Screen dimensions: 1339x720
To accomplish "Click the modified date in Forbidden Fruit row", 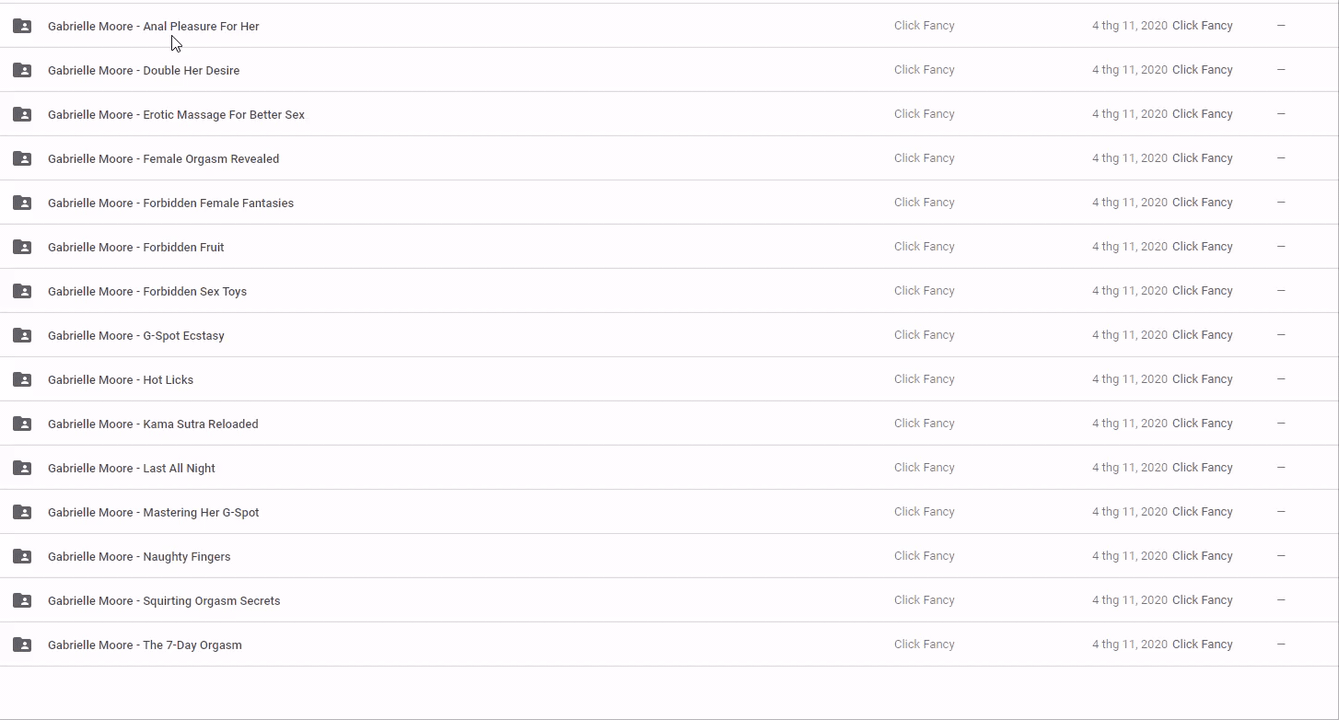I will click(1129, 247).
